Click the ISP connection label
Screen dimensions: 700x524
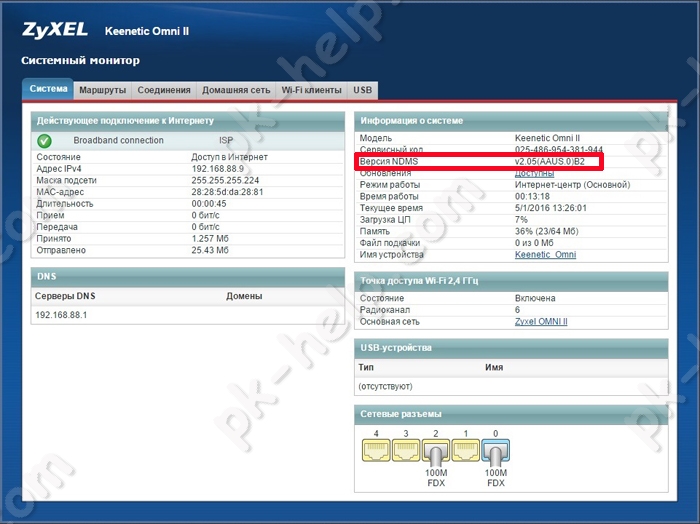(226, 140)
